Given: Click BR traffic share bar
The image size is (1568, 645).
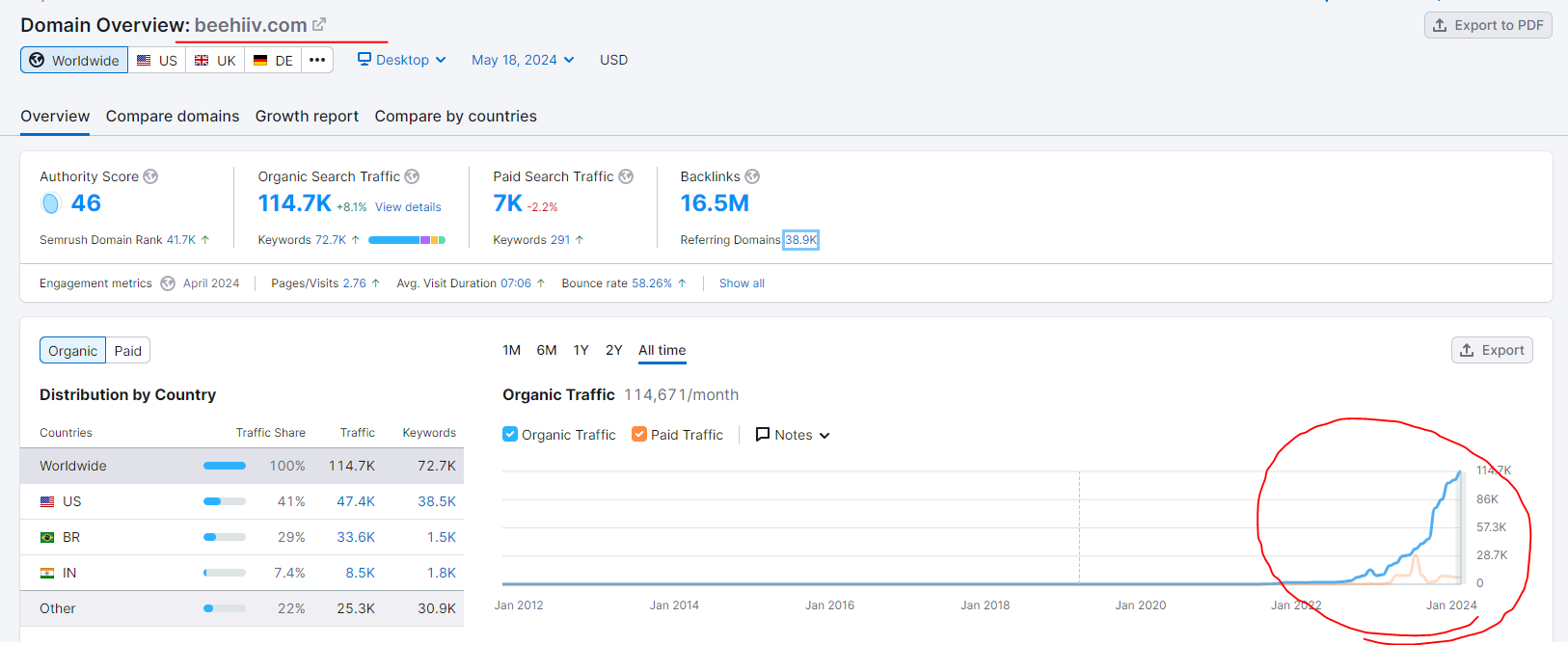Looking at the screenshot, I should (x=225, y=537).
